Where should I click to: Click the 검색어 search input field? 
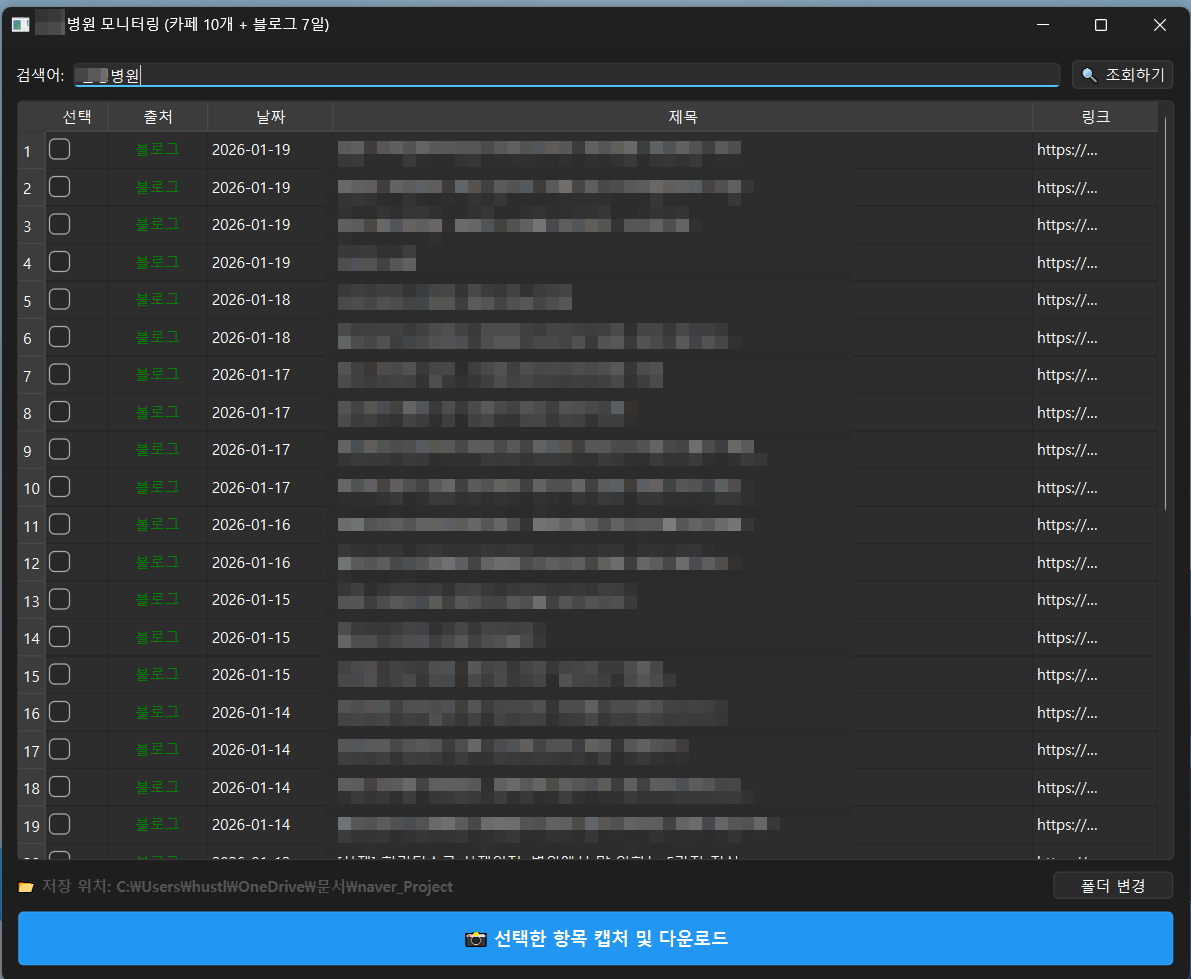click(567, 74)
